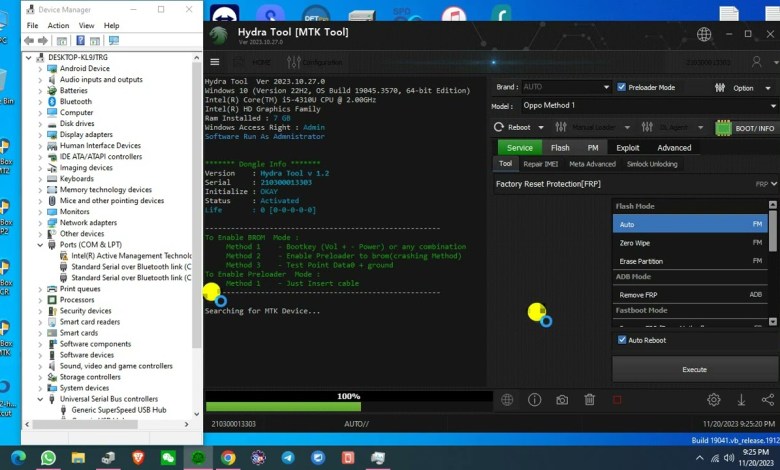Click the globe icon in the bottom toolbar
Viewport: 780px width, 470px height.
click(x=507, y=400)
